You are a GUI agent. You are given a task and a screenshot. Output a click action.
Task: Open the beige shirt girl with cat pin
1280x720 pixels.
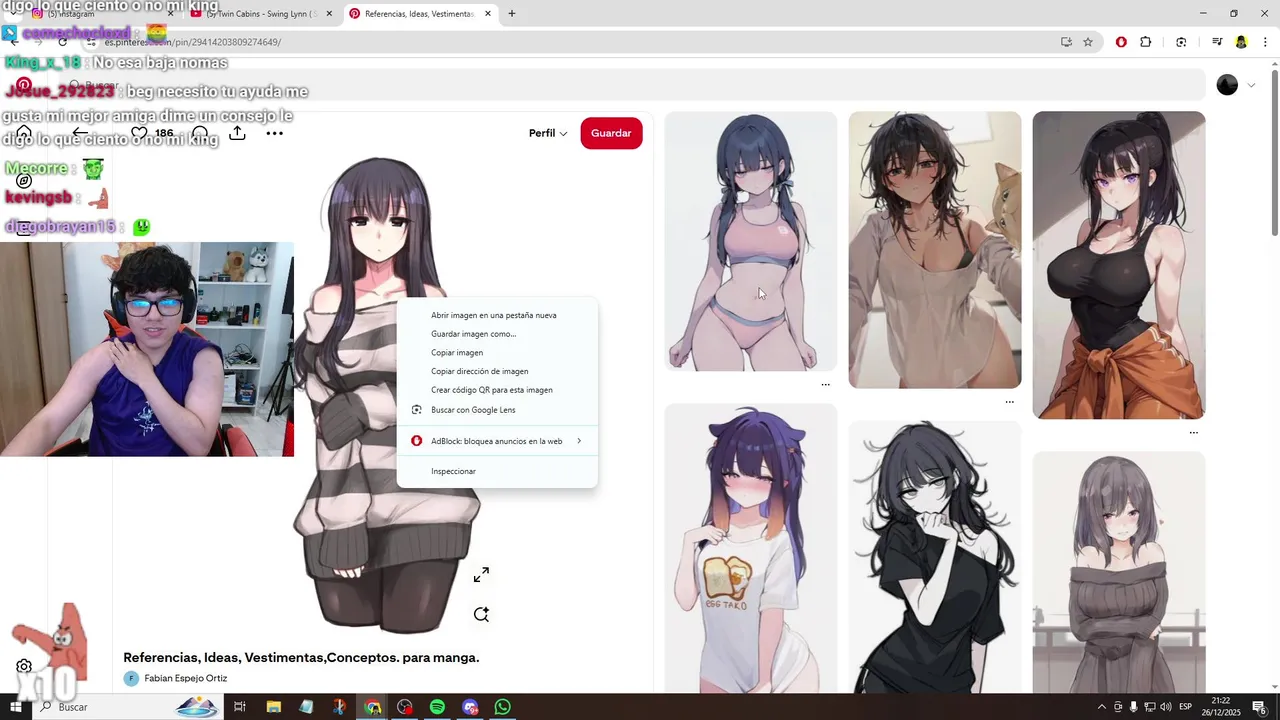click(935, 249)
